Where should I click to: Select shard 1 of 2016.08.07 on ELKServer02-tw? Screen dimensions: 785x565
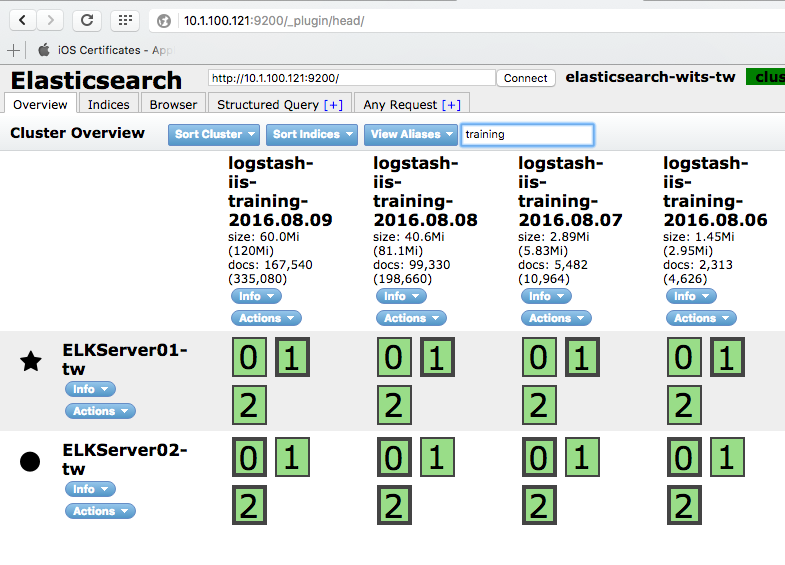[x=582, y=457]
